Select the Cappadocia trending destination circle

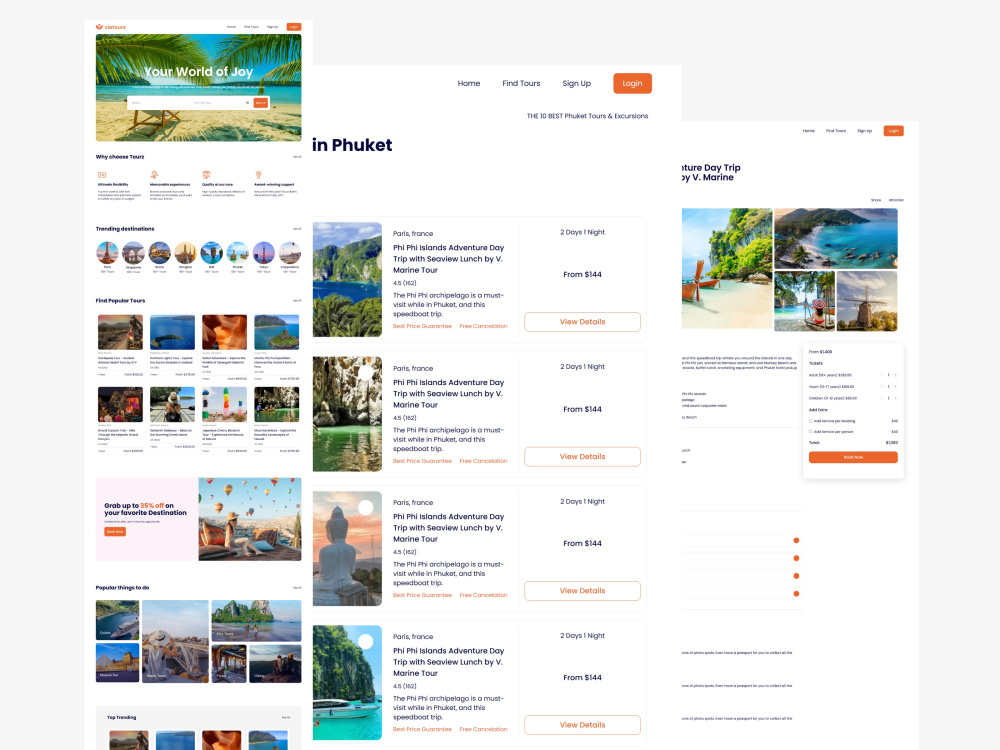[x=290, y=253]
